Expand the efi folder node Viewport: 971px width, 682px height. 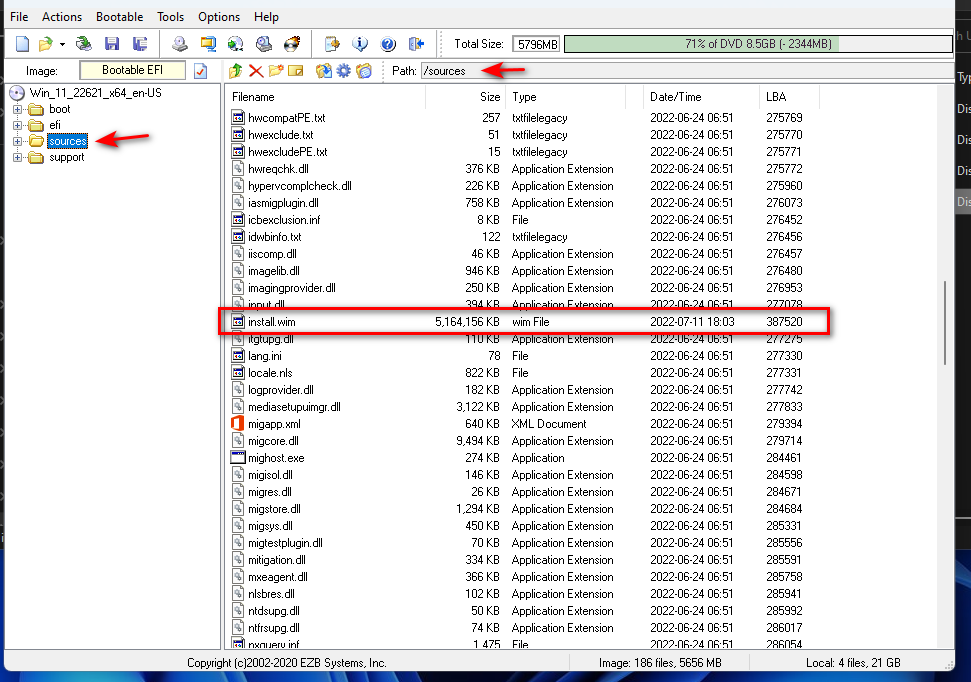(17, 125)
